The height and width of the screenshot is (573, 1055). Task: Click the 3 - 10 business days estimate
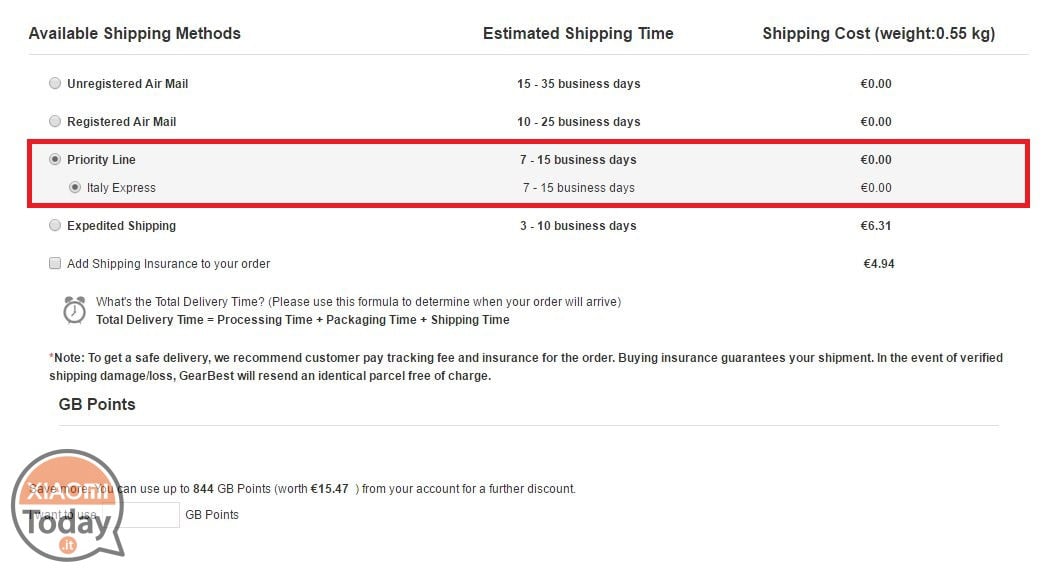[578, 226]
